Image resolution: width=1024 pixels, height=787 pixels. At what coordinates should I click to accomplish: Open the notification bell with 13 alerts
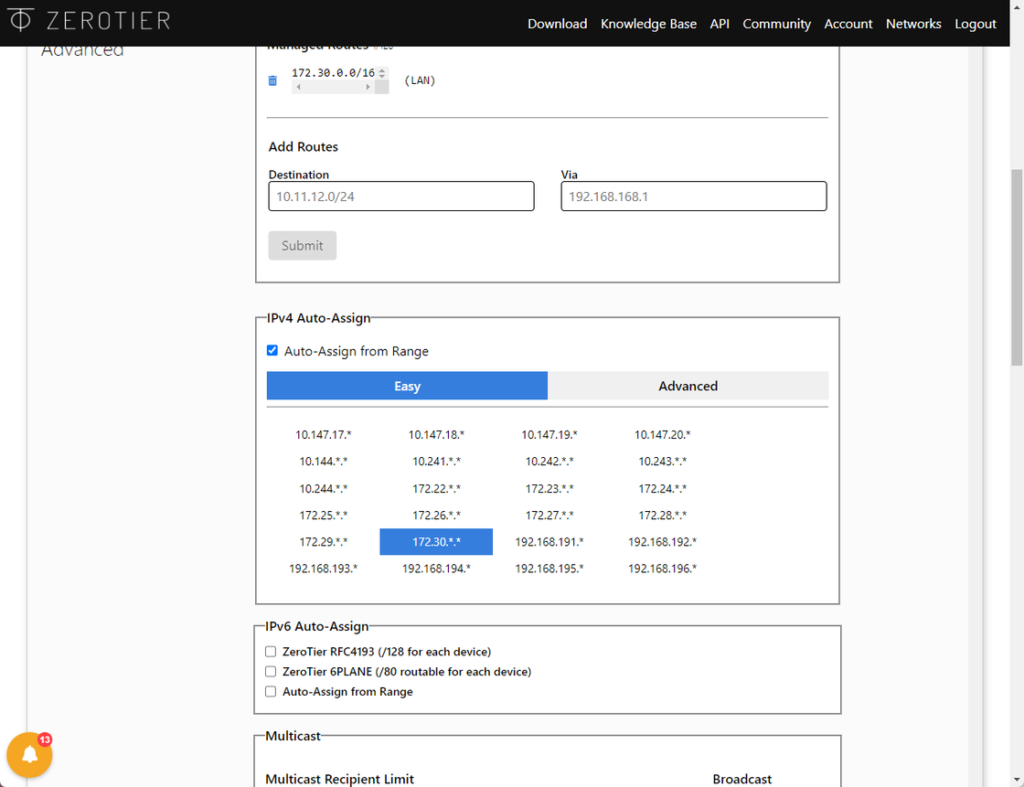click(x=30, y=755)
